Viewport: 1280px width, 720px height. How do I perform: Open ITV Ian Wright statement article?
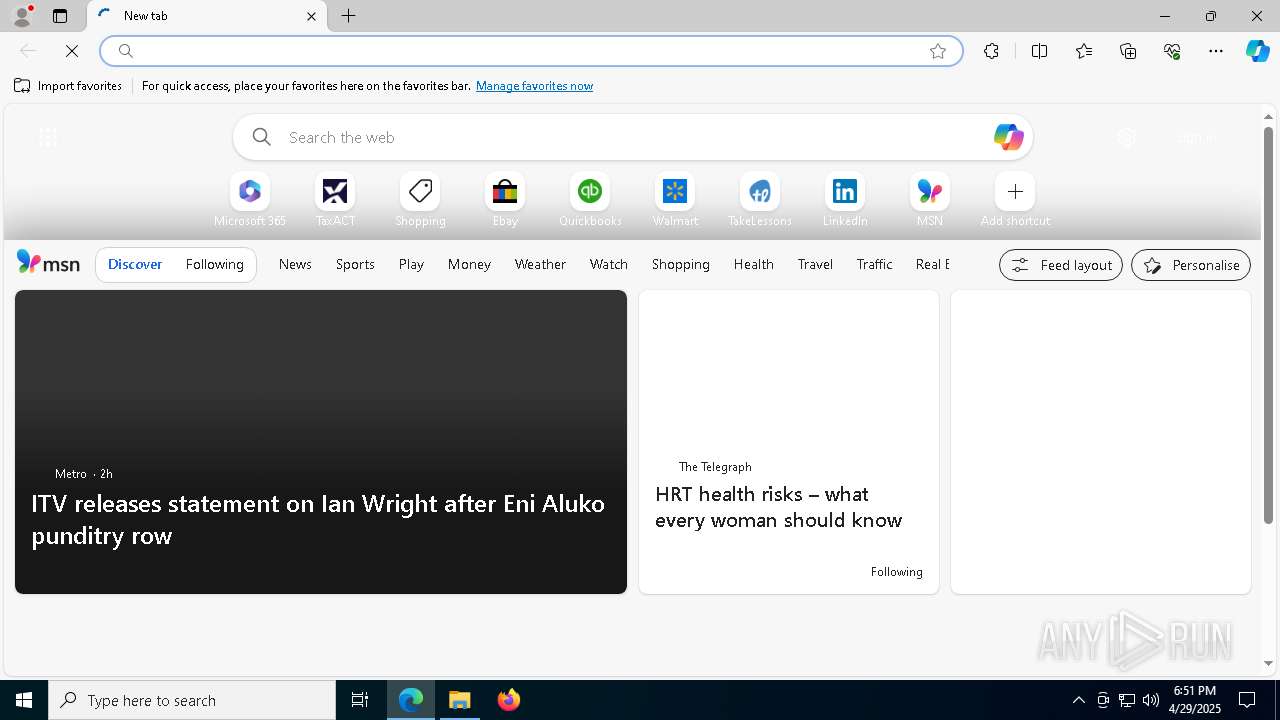318,519
